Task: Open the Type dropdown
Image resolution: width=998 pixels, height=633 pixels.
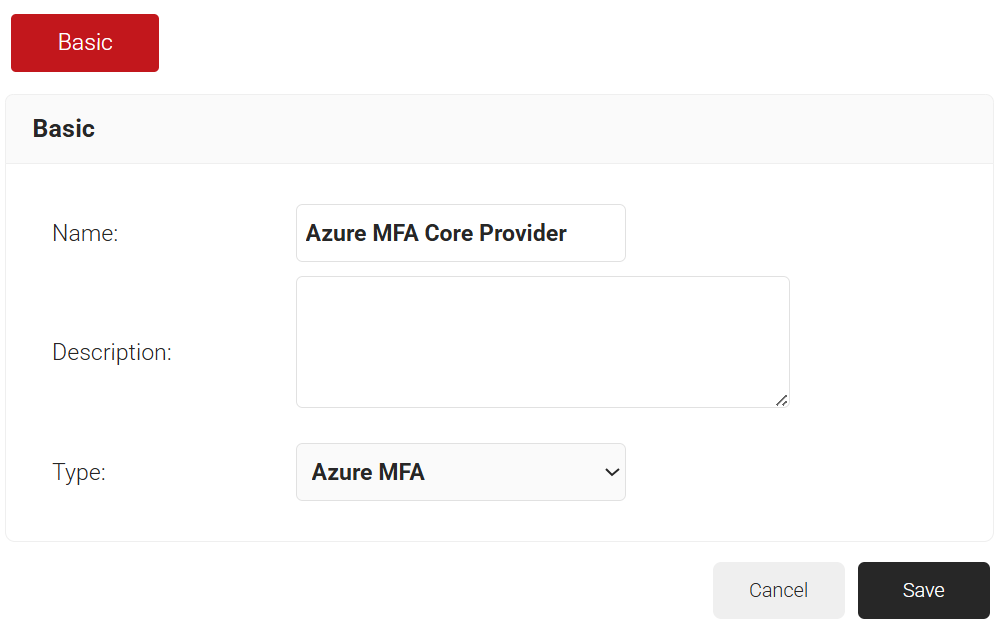Action: pyautogui.click(x=460, y=472)
